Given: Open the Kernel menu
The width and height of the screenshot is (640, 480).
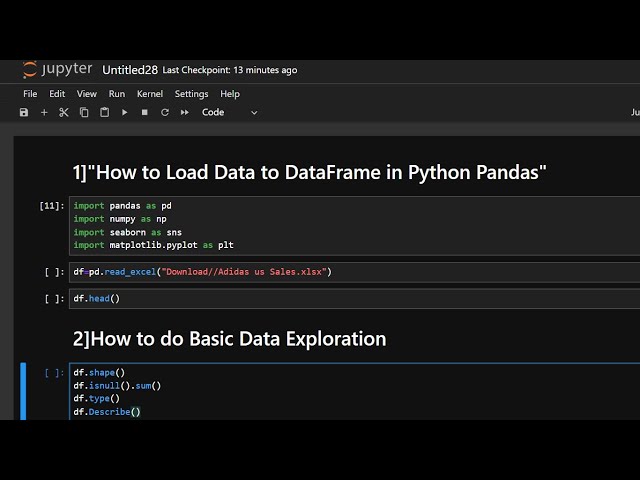Looking at the screenshot, I should 150,94.
